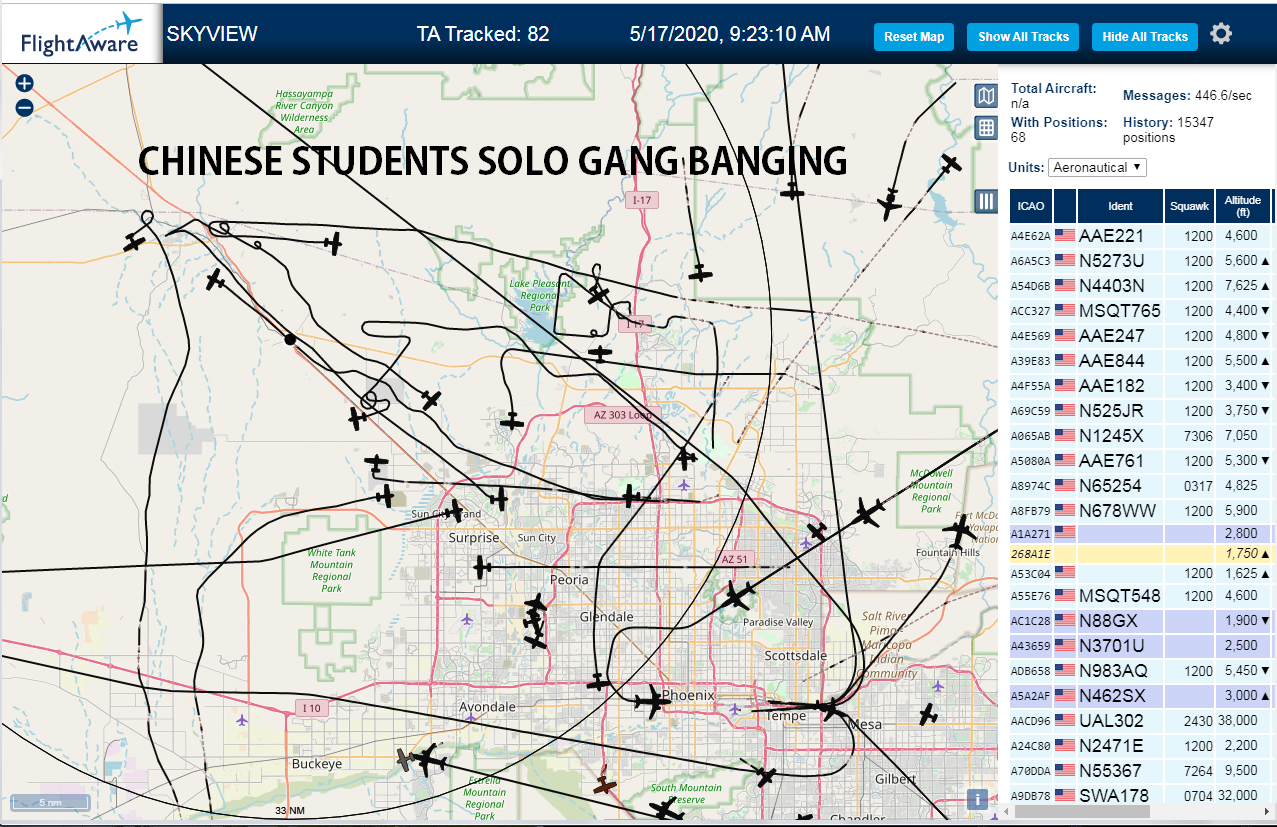Click the Lake Pleasant Regional Park map label
Screen dimensions: 1277x827
pyautogui.click(x=539, y=296)
